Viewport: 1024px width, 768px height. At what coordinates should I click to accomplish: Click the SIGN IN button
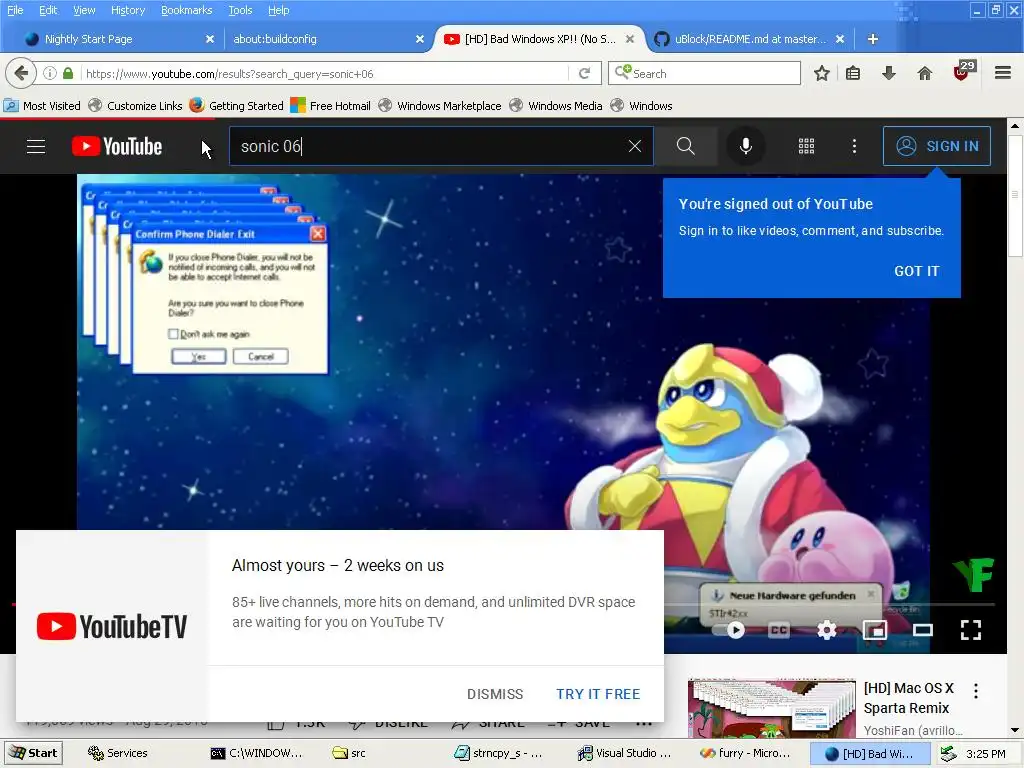point(937,146)
